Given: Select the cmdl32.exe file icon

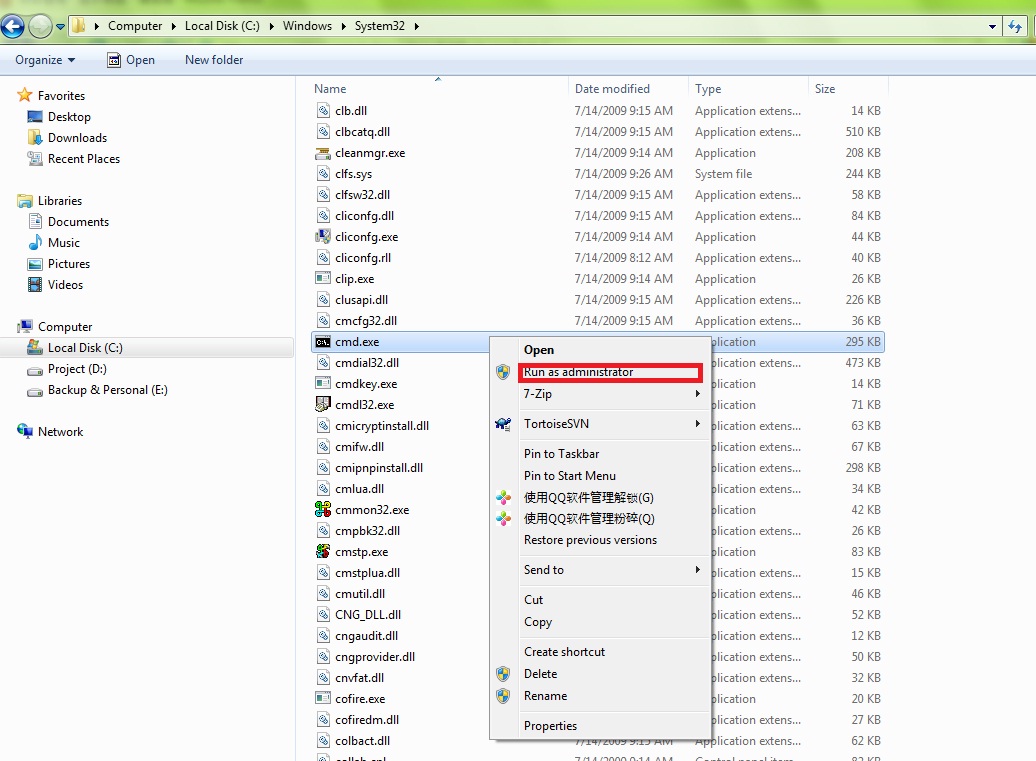Looking at the screenshot, I should (x=322, y=404).
